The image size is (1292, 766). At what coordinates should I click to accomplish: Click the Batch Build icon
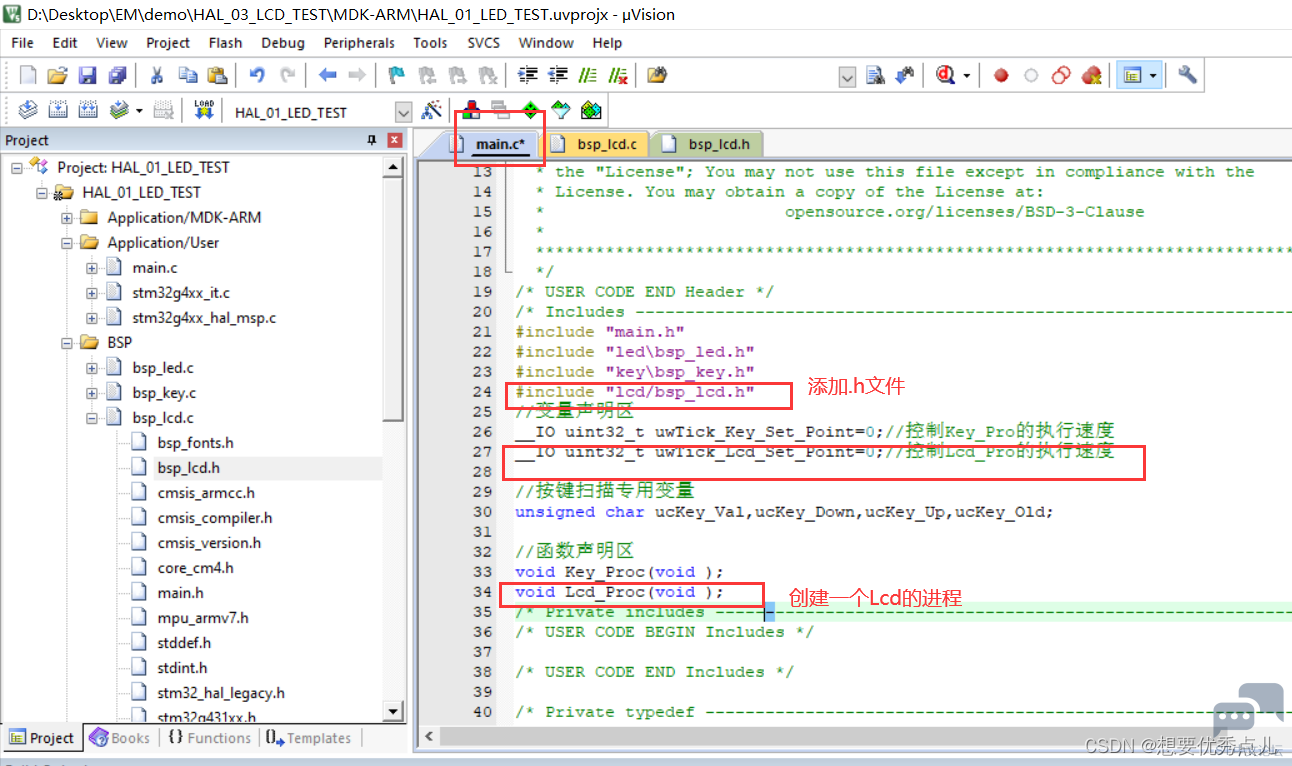pyautogui.click(x=119, y=110)
